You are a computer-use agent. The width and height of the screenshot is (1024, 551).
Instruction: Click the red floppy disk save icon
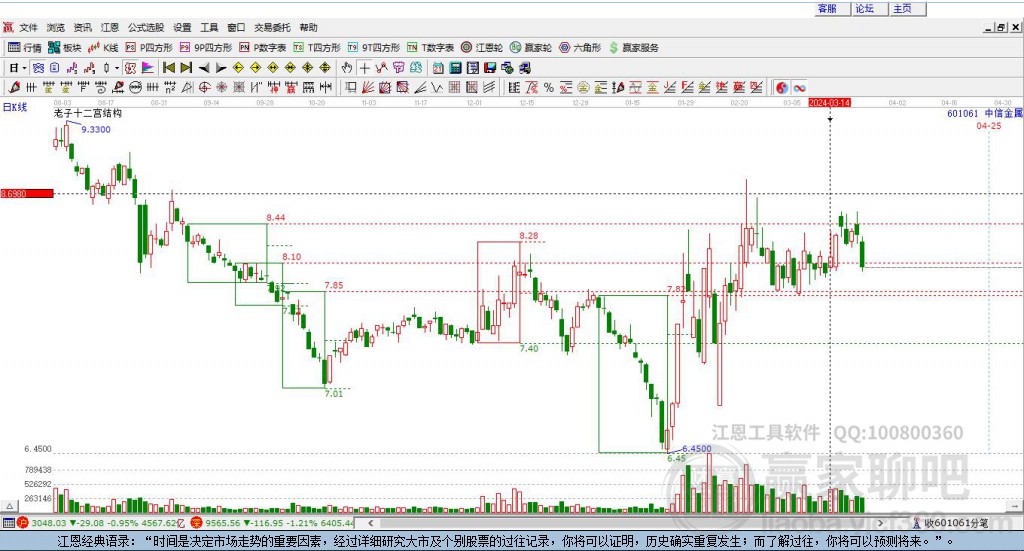click(x=490, y=68)
